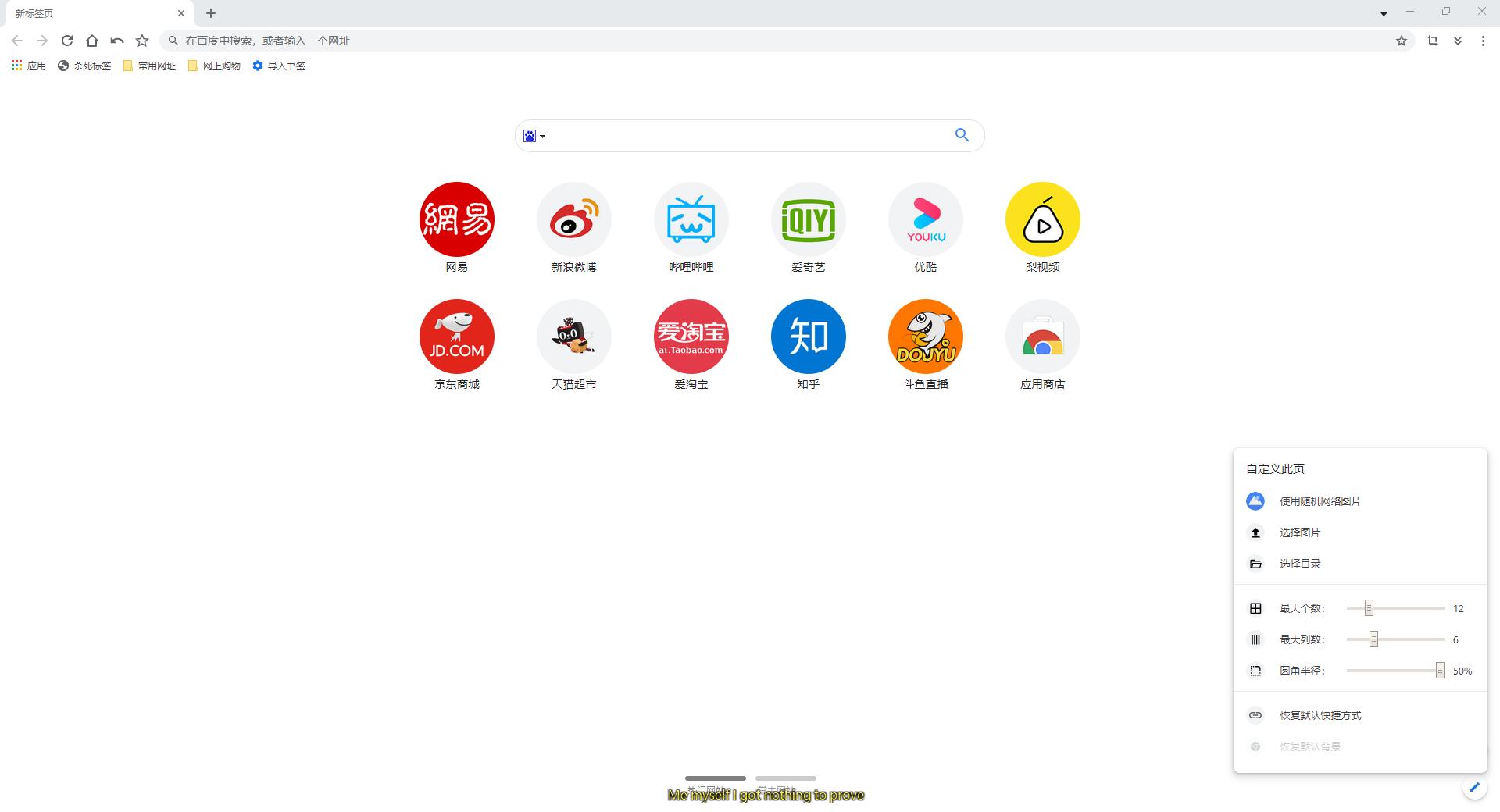Open a new tab with the plus button
This screenshot has width=1500, height=812.
(211, 13)
